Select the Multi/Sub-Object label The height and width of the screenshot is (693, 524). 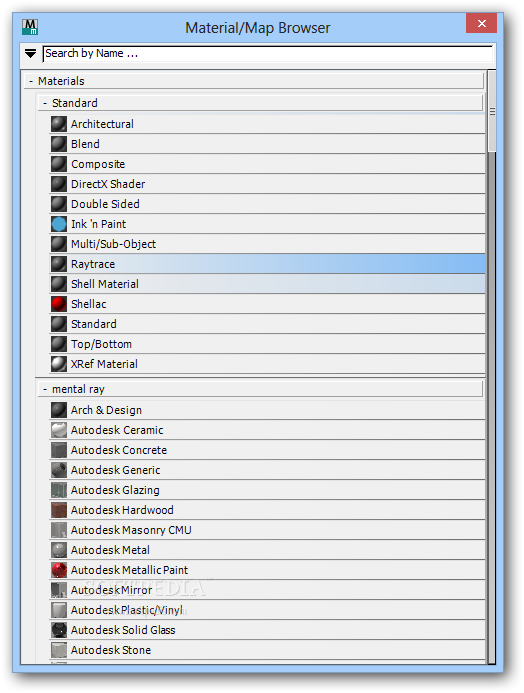114,244
